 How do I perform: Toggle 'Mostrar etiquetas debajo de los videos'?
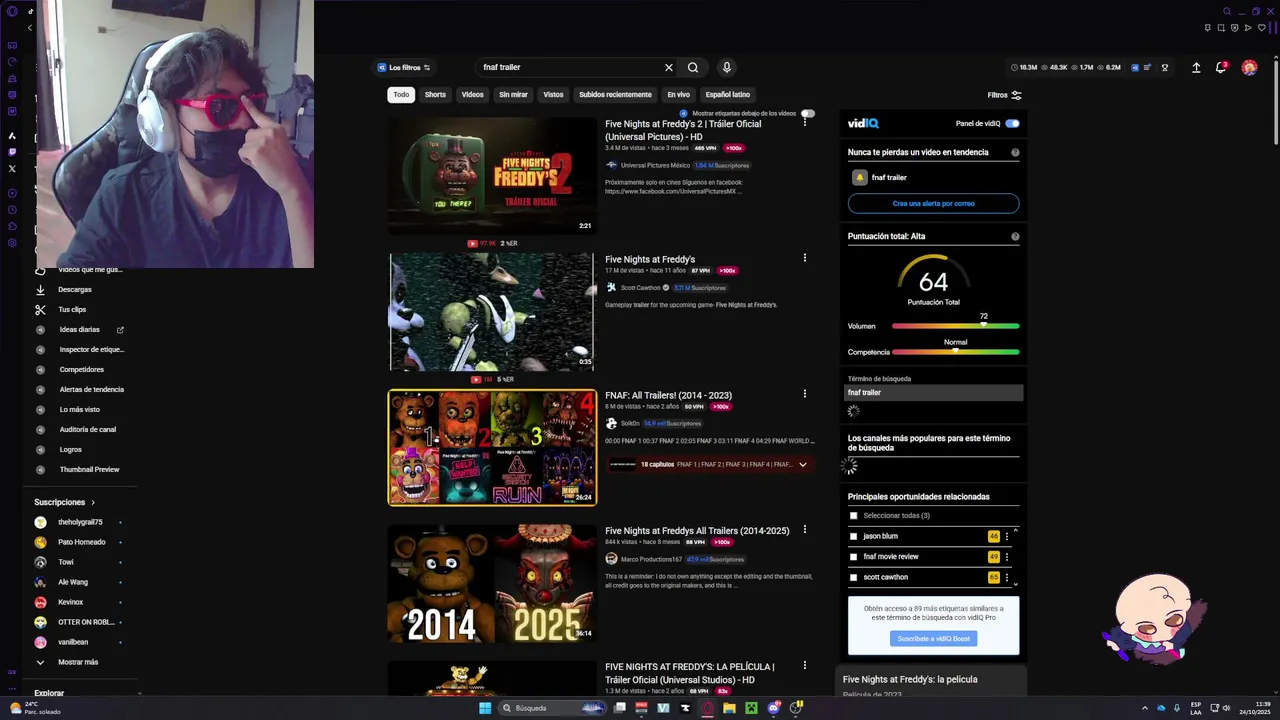807,114
